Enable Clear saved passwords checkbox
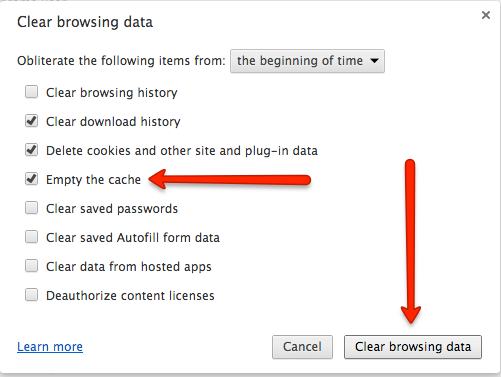This screenshot has height=377, width=501. coord(31,208)
